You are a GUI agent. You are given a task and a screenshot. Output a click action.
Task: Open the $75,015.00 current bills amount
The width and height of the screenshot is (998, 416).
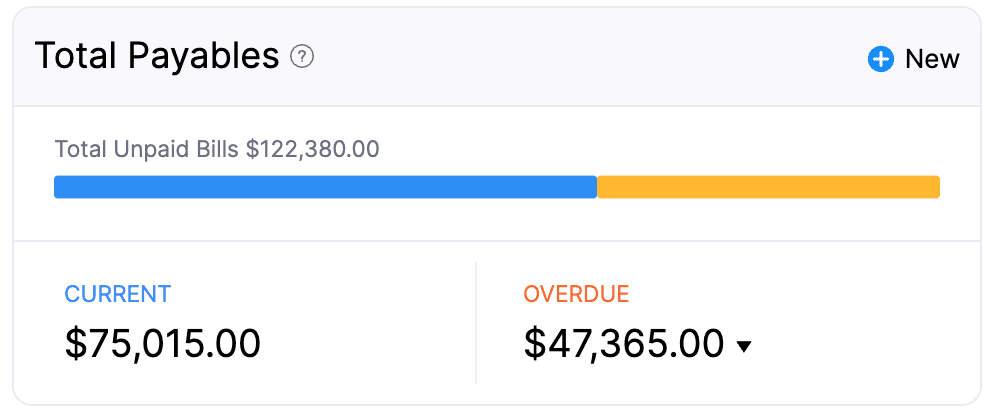point(163,343)
